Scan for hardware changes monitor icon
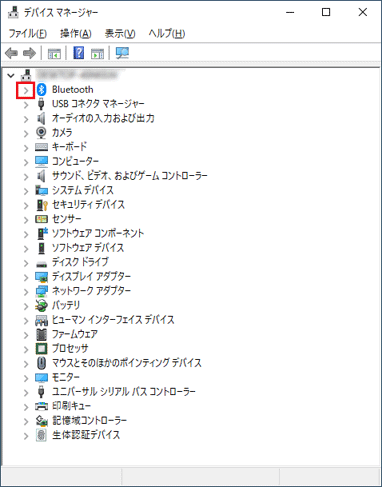 point(122,53)
